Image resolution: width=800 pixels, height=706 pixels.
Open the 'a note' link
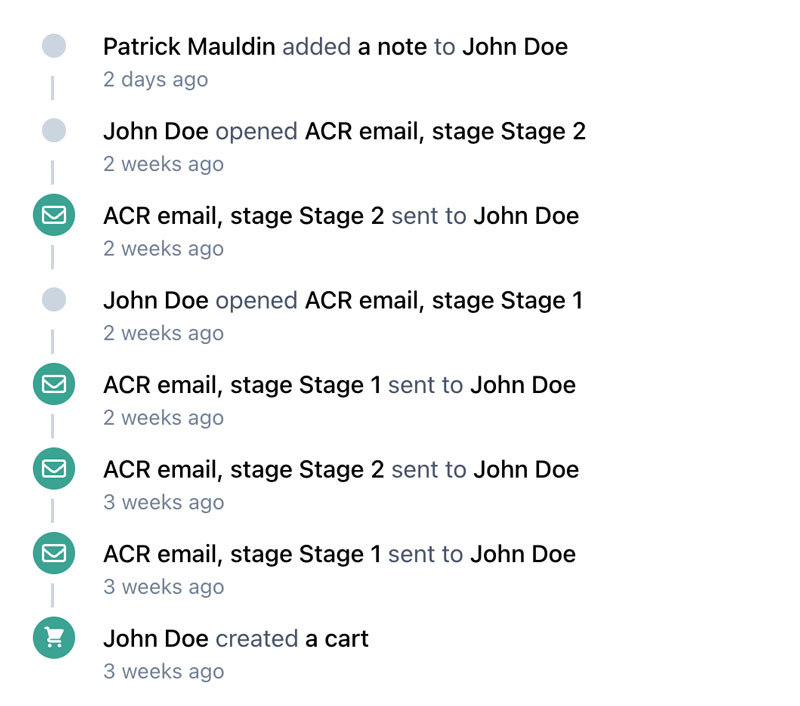(x=392, y=46)
